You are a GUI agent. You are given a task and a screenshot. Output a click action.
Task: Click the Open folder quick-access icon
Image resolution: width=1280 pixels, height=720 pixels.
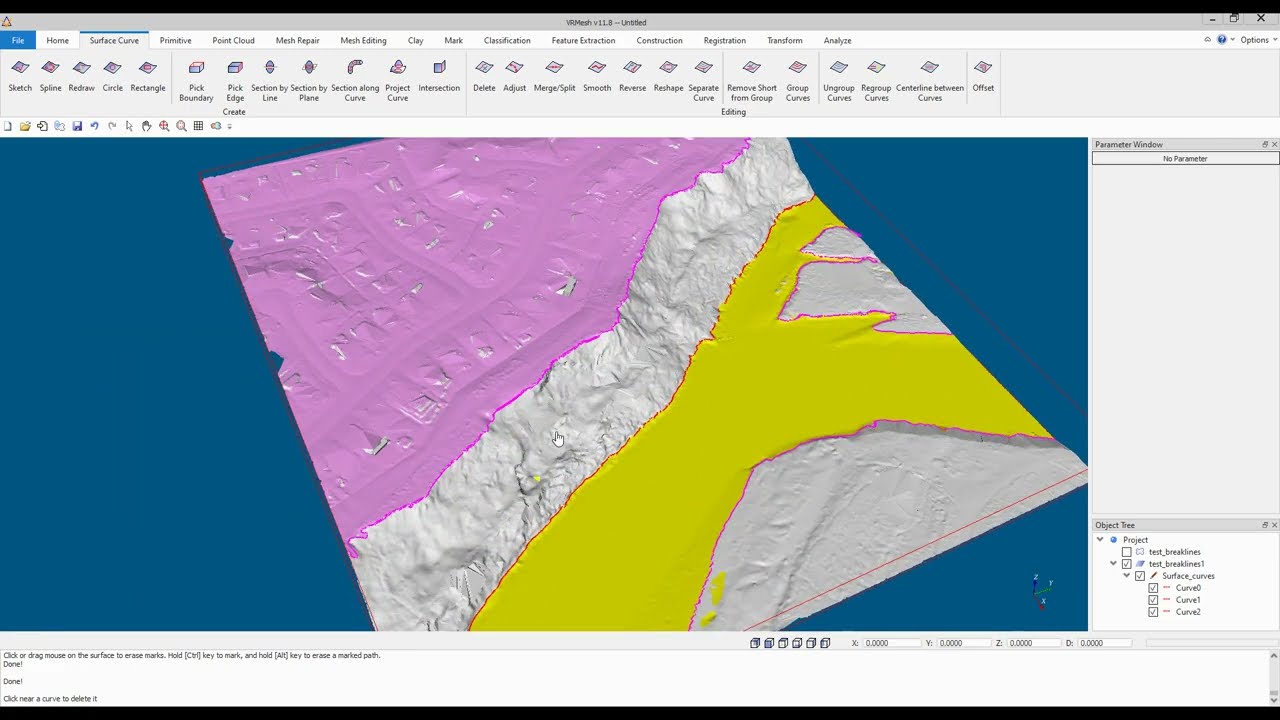point(25,126)
